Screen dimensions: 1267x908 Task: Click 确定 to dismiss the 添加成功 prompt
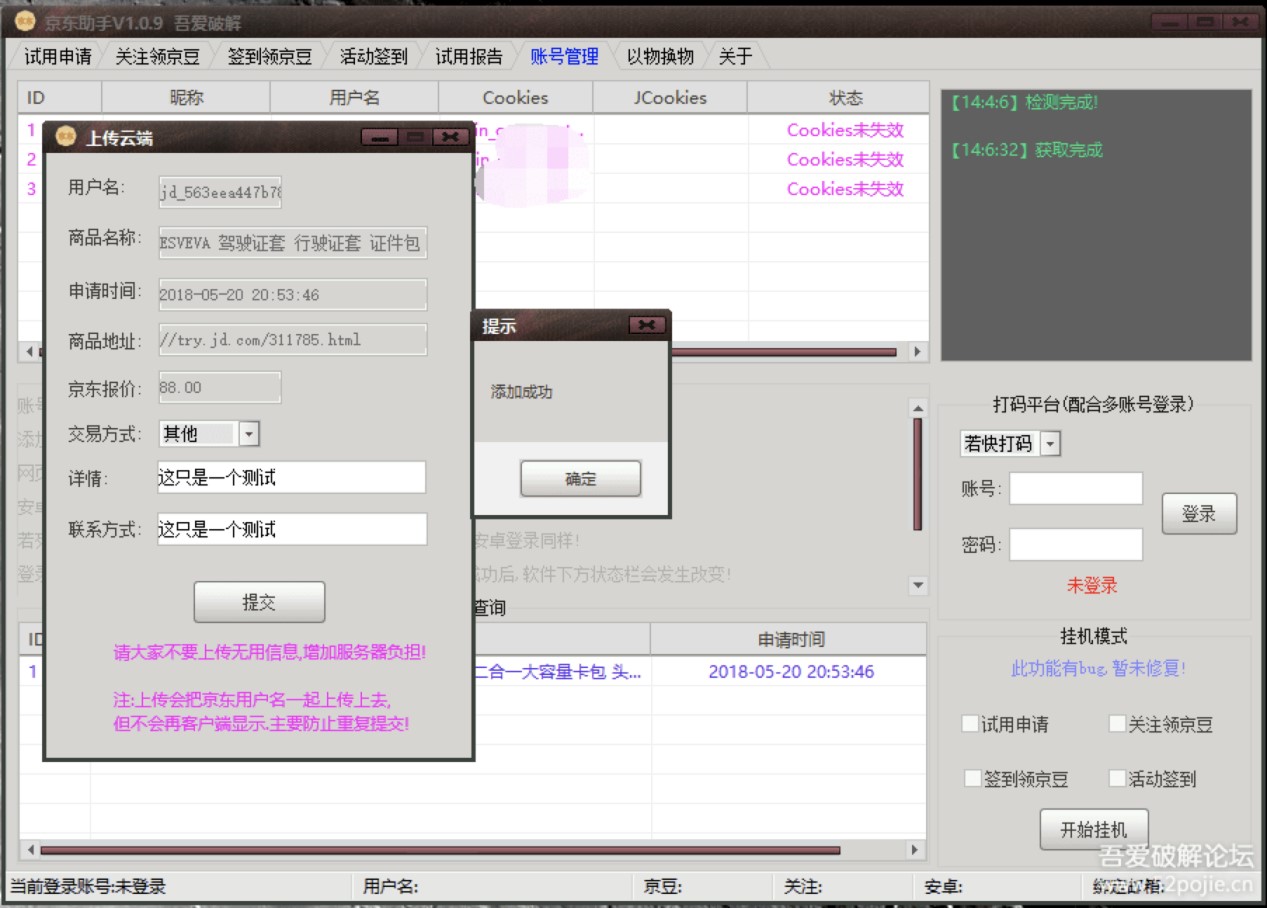coord(580,479)
